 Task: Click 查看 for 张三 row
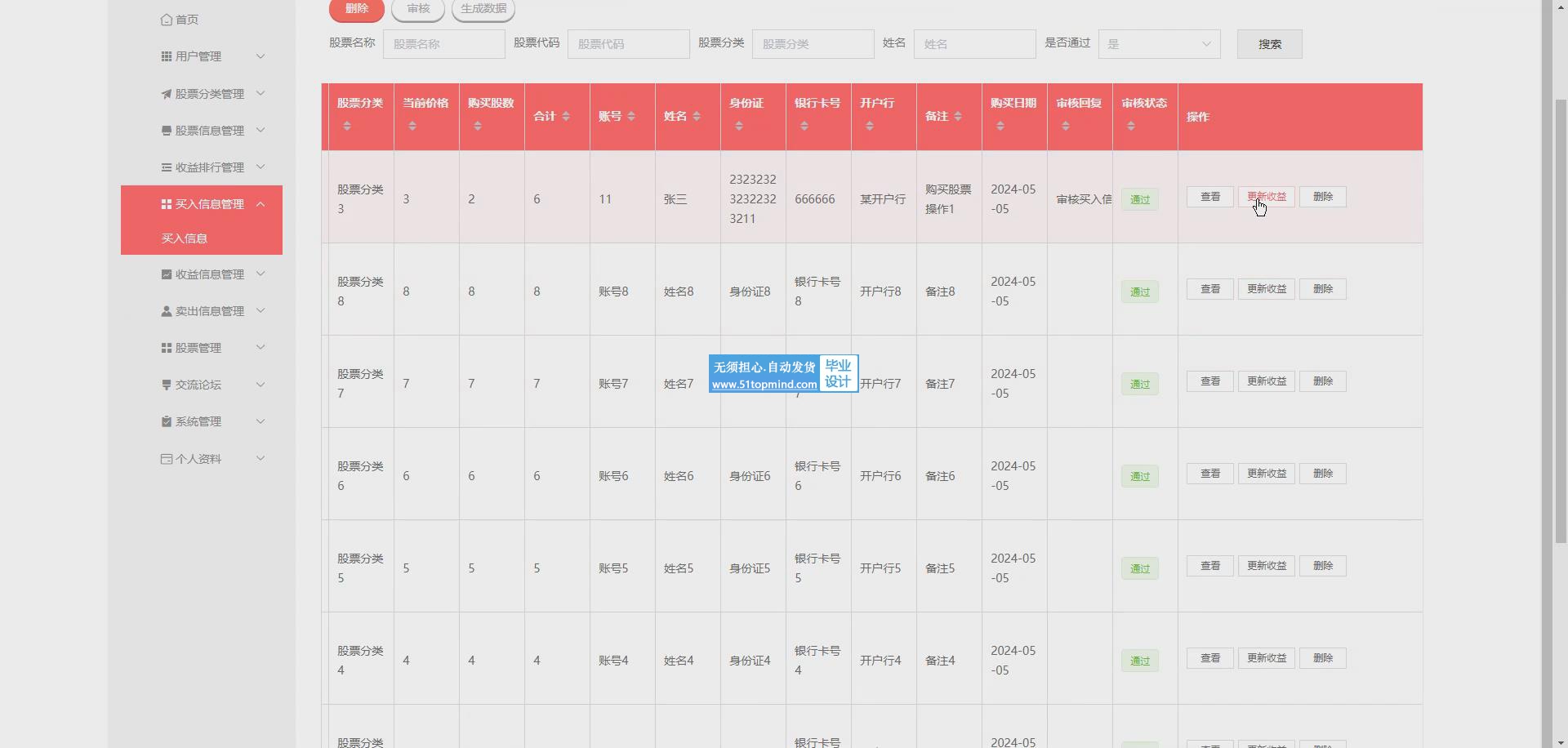pyautogui.click(x=1210, y=197)
